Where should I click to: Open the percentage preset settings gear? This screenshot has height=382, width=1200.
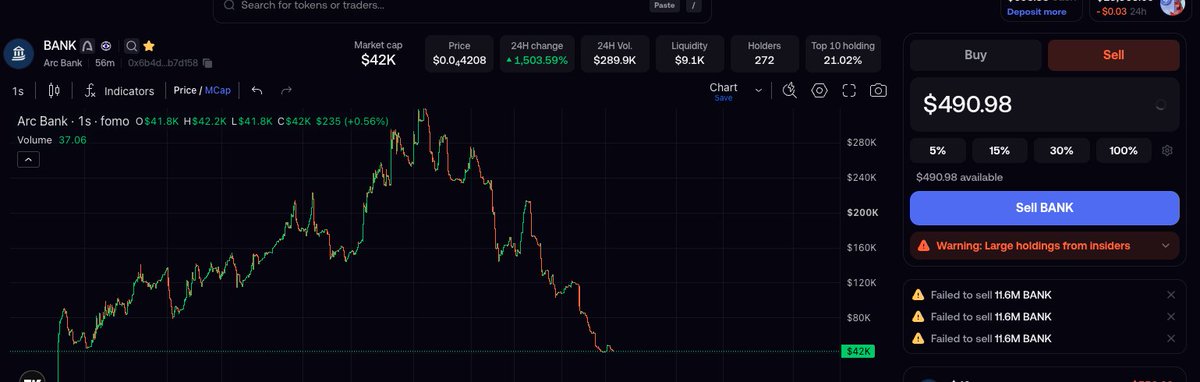1168,151
